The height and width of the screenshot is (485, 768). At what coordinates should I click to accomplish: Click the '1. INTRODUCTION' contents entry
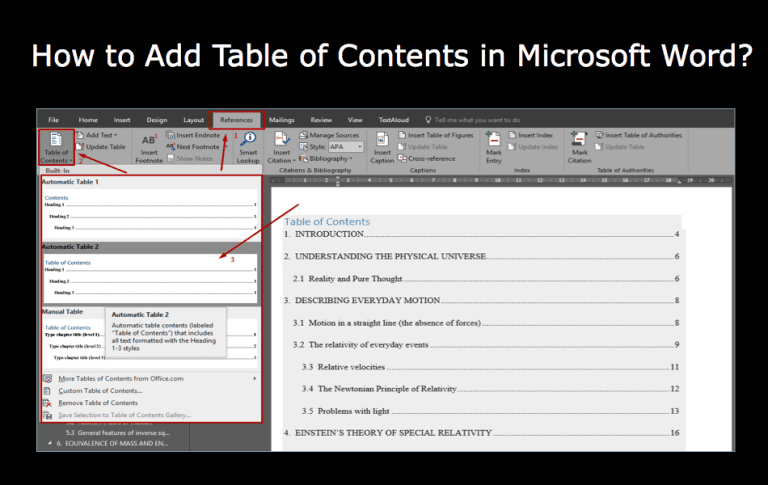pyautogui.click(x=482, y=234)
